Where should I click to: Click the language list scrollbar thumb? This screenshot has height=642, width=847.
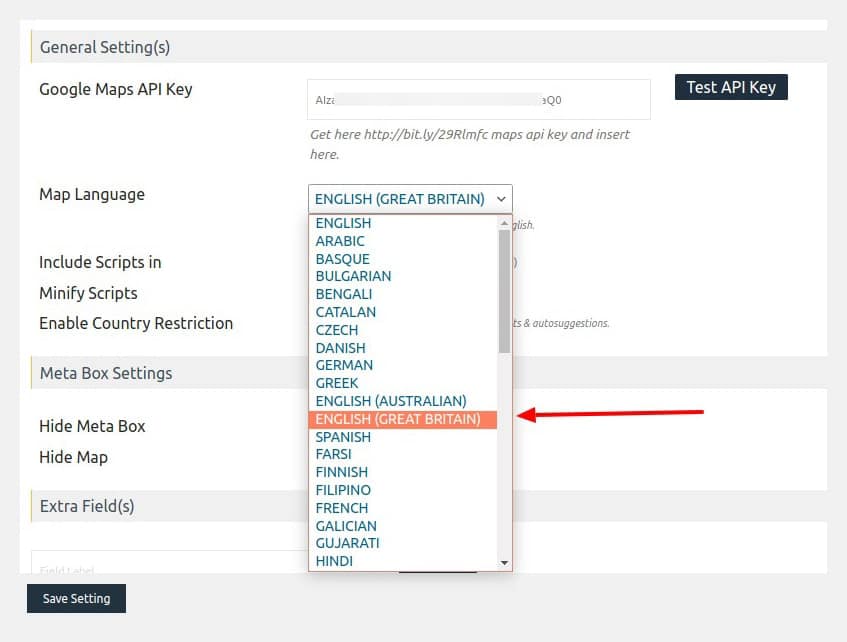tap(505, 290)
